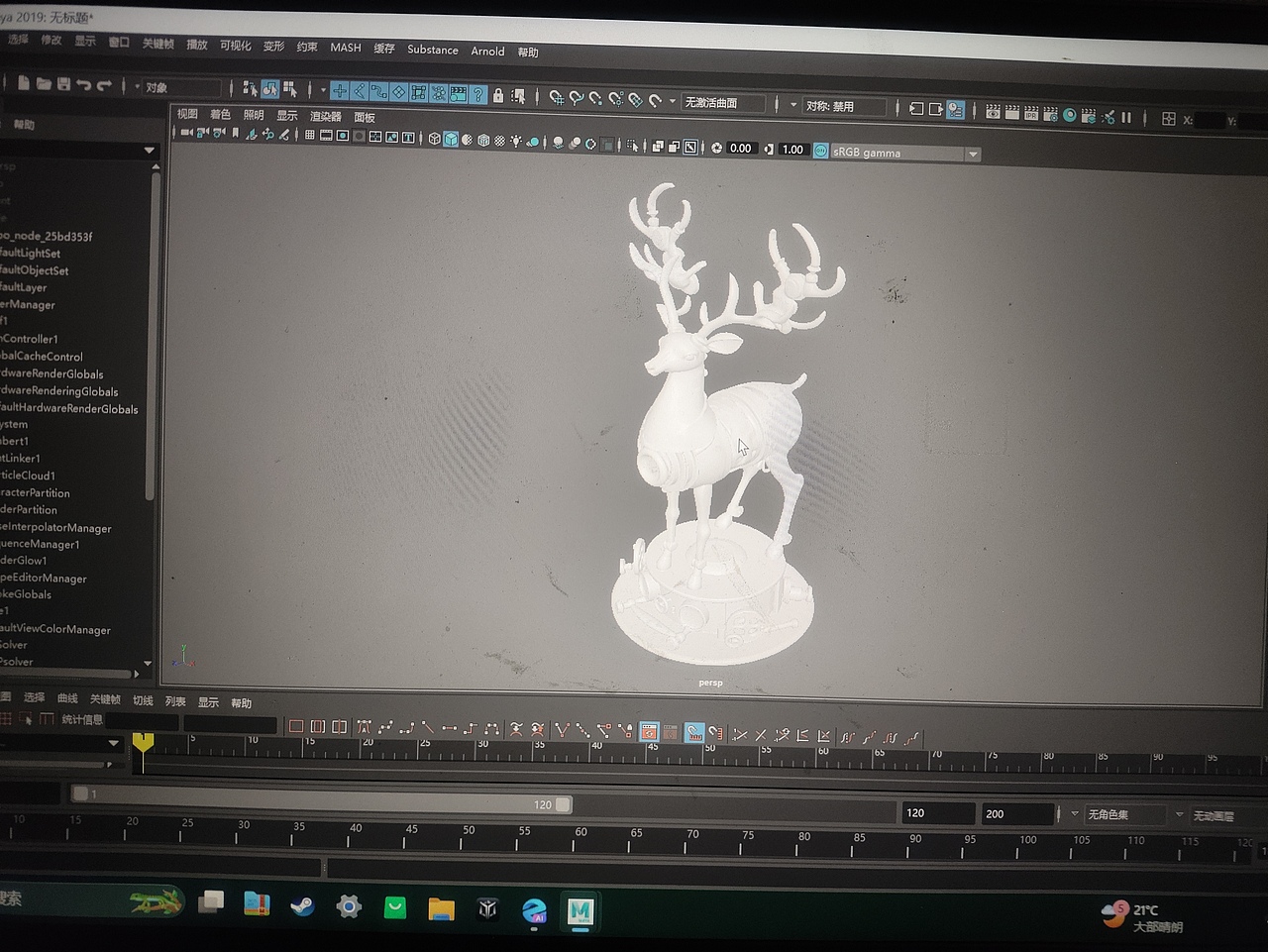Select shapeEditorManager in the outliner

(44, 579)
